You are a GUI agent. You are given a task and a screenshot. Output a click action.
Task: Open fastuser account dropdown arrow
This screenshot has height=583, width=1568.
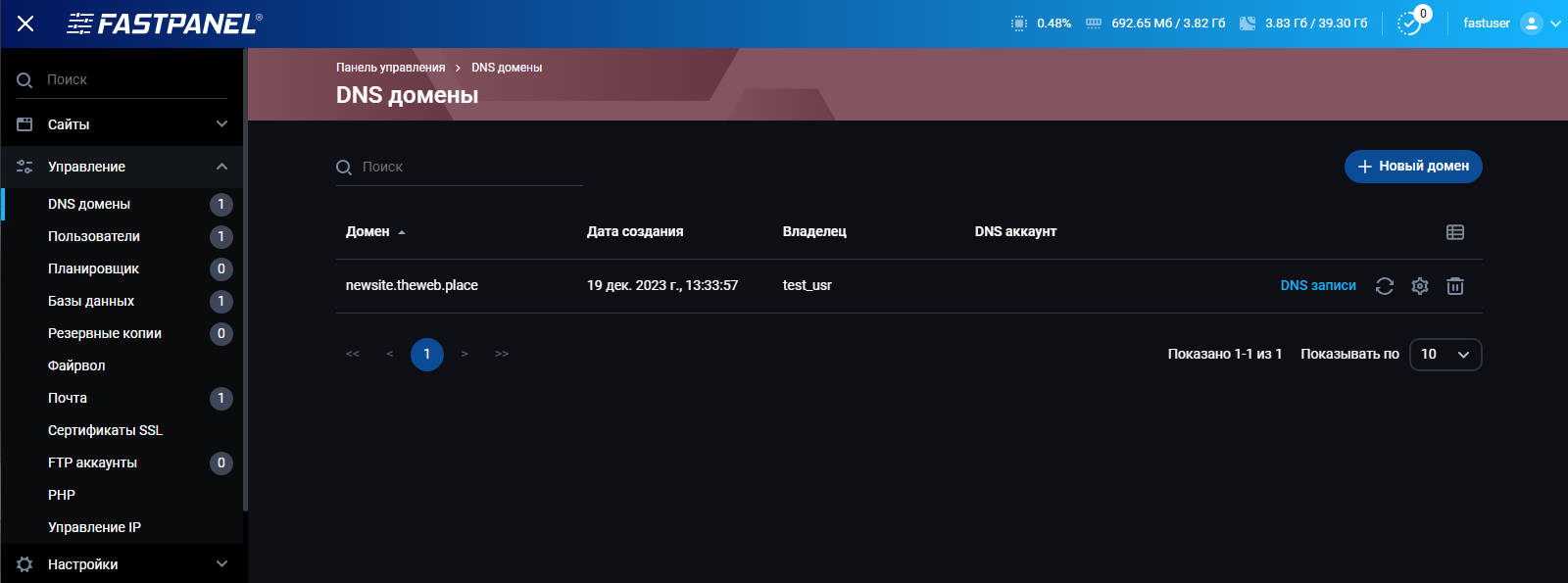coord(1555,24)
